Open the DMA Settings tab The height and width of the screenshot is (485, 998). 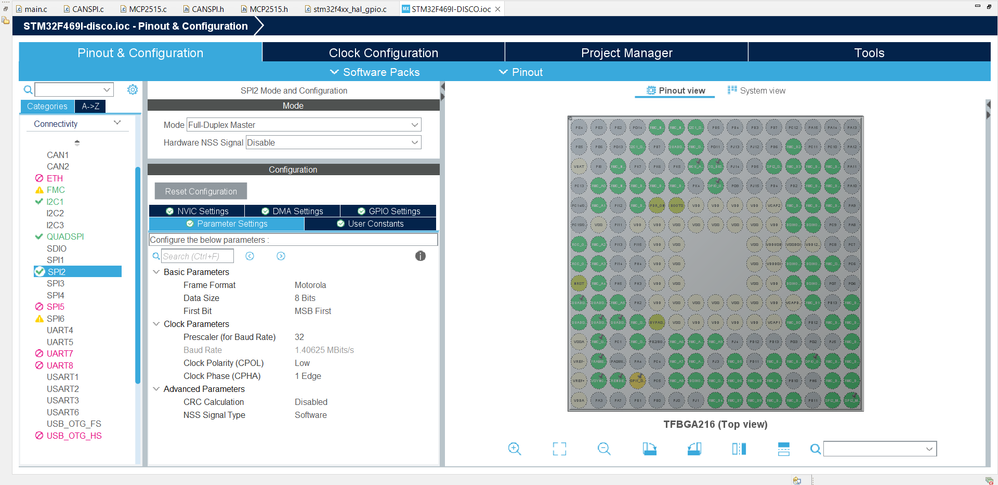pos(292,211)
